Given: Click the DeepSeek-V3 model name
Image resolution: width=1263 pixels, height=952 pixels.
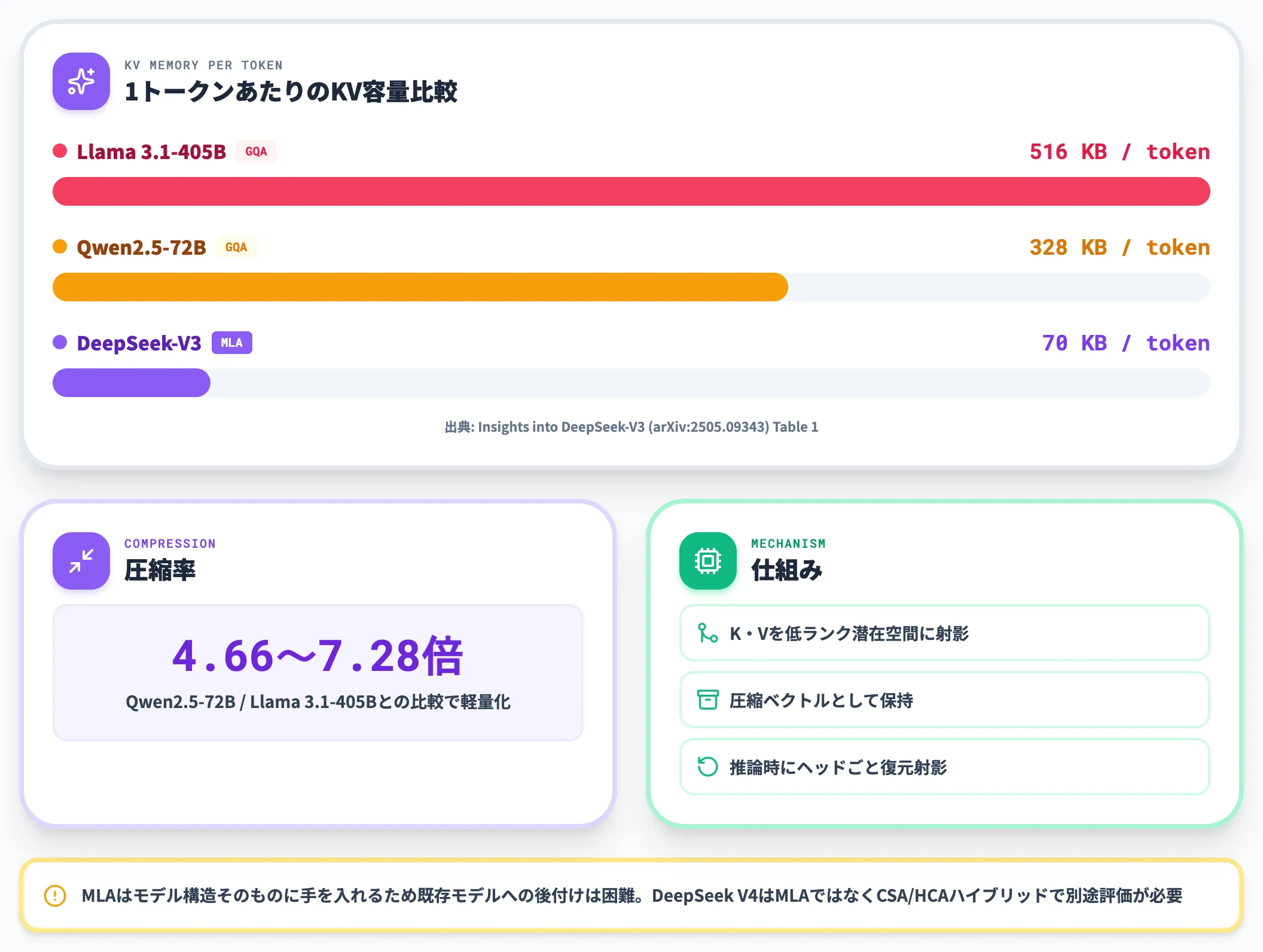Looking at the screenshot, I should click(139, 343).
